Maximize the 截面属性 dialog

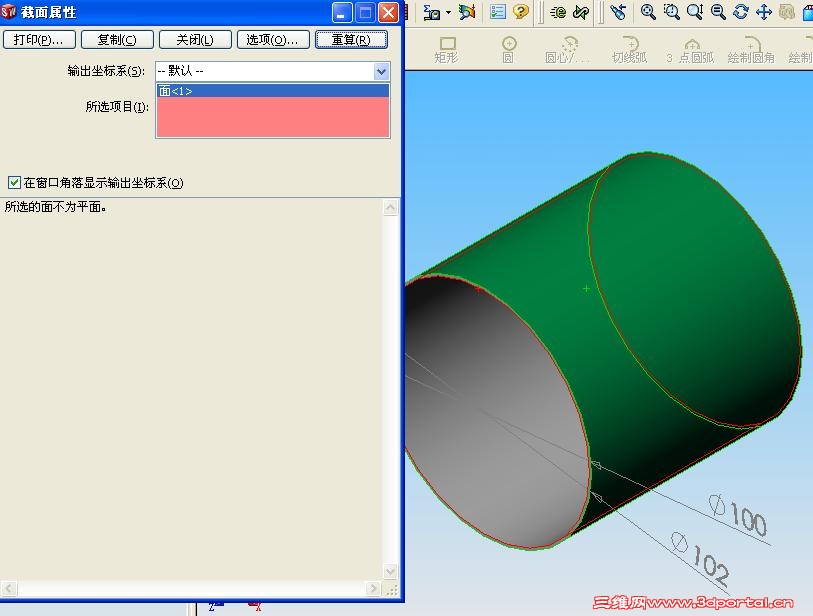pyautogui.click(x=365, y=12)
